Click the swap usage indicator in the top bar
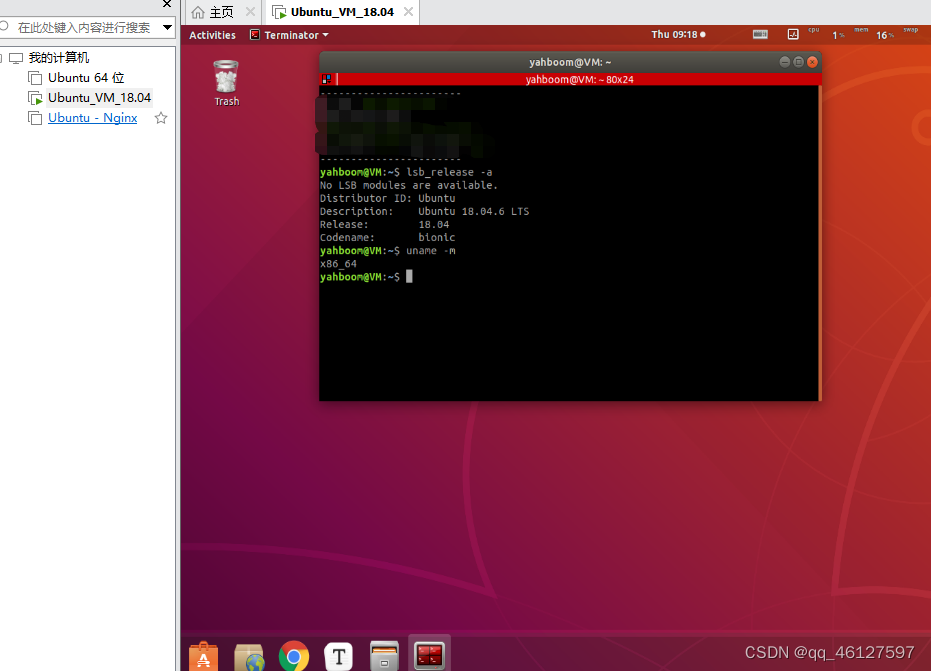 coord(910,32)
